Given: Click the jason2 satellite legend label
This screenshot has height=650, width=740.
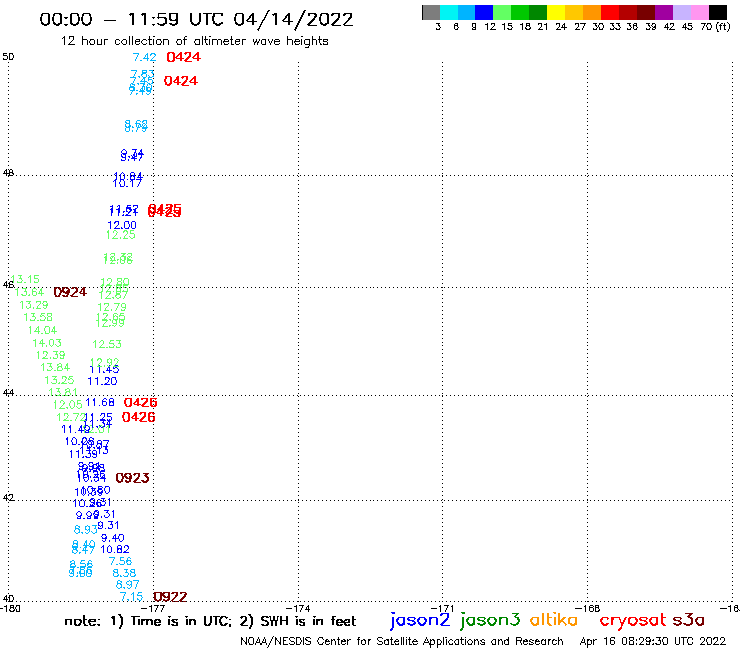Looking at the screenshot, I should point(420,620).
